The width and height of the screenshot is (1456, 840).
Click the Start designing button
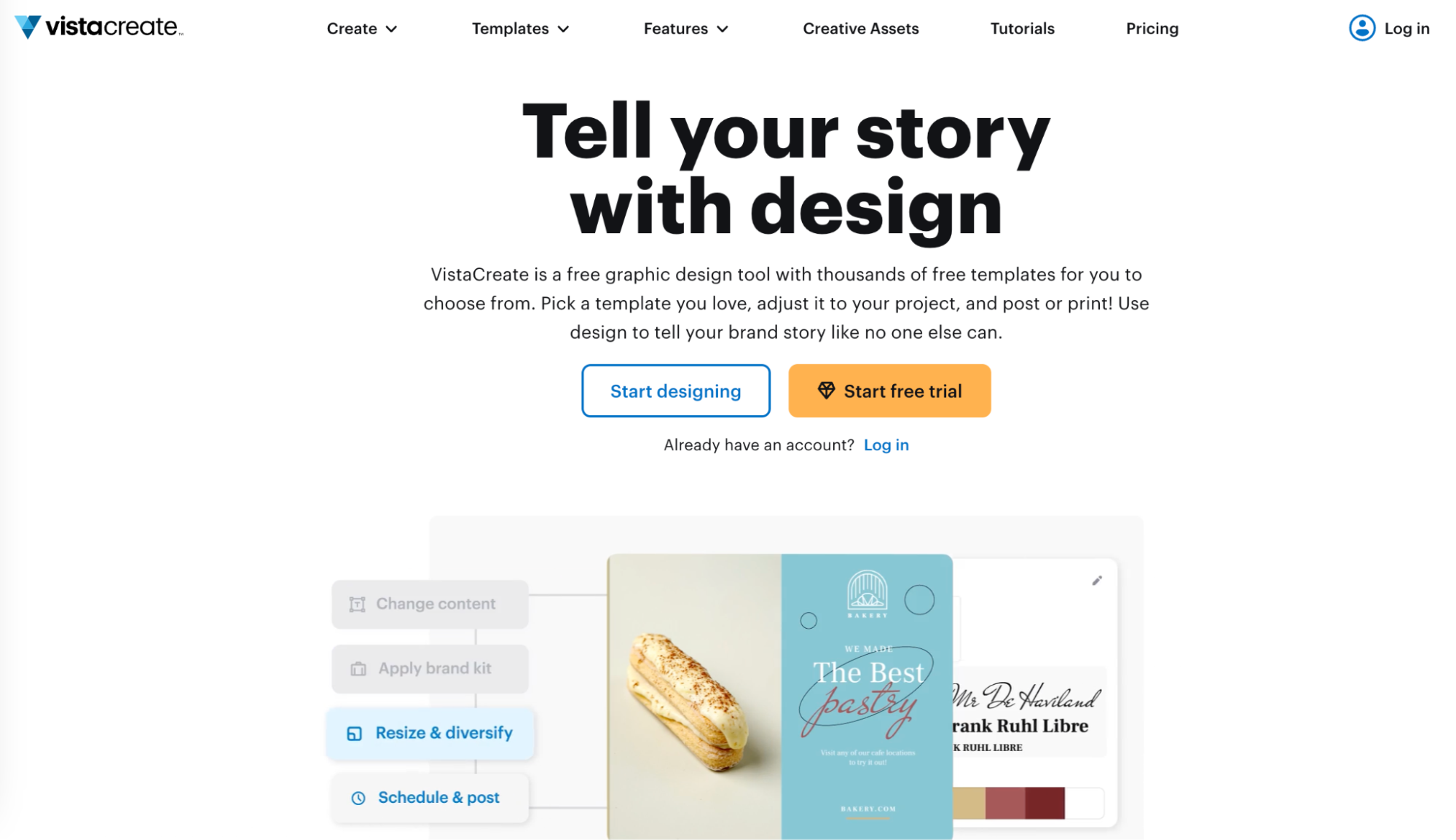click(675, 391)
